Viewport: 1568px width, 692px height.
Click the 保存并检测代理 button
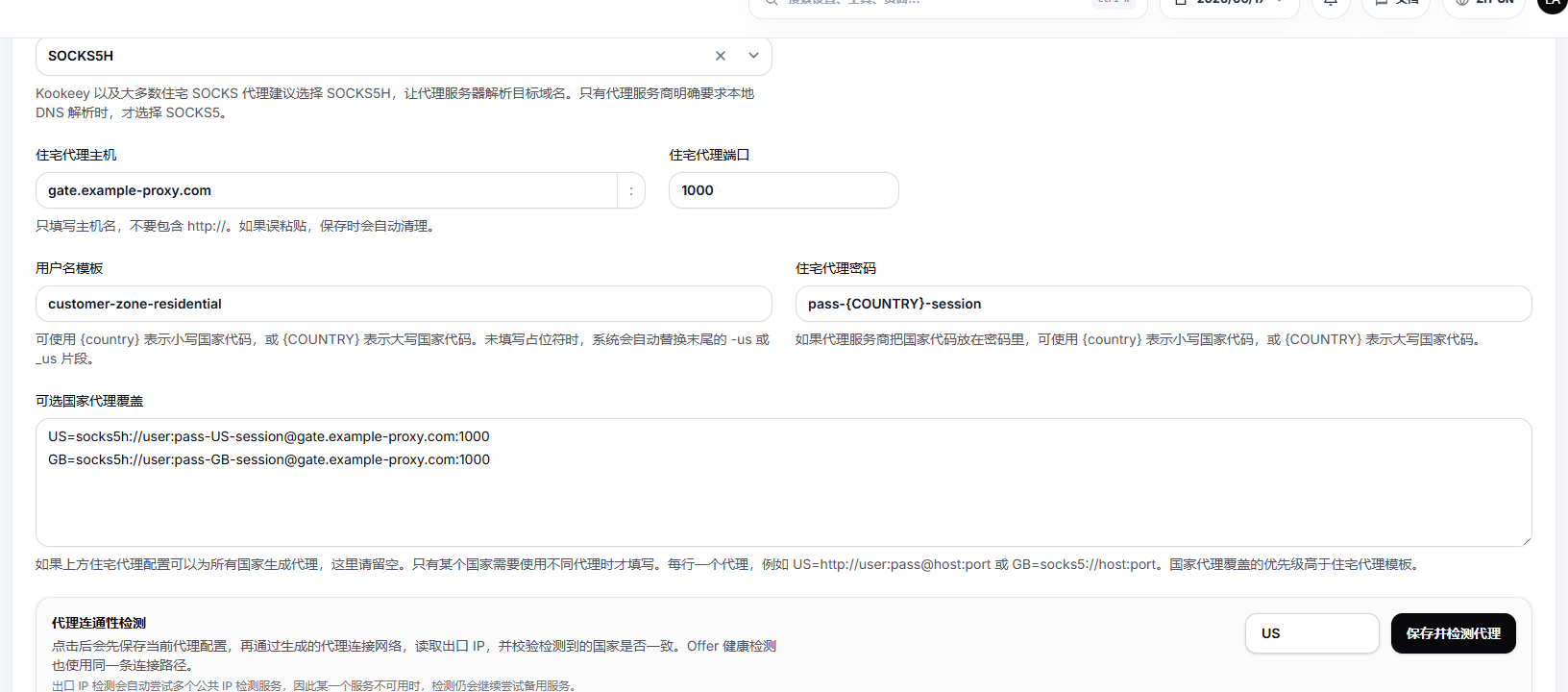point(1454,633)
